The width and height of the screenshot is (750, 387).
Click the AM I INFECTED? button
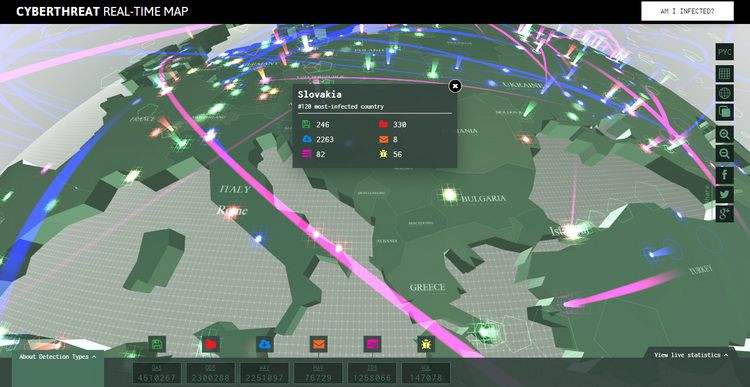pyautogui.click(x=687, y=11)
